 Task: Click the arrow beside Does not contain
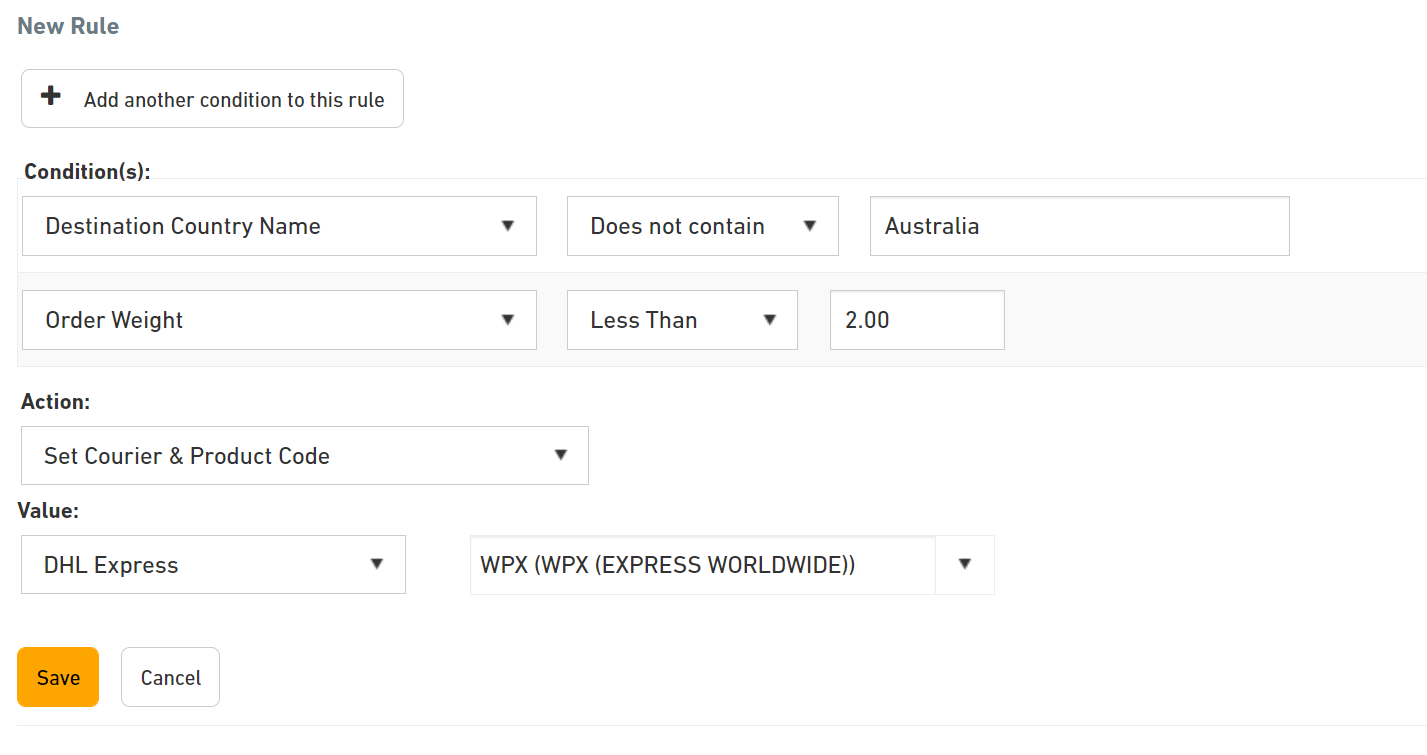pos(810,226)
